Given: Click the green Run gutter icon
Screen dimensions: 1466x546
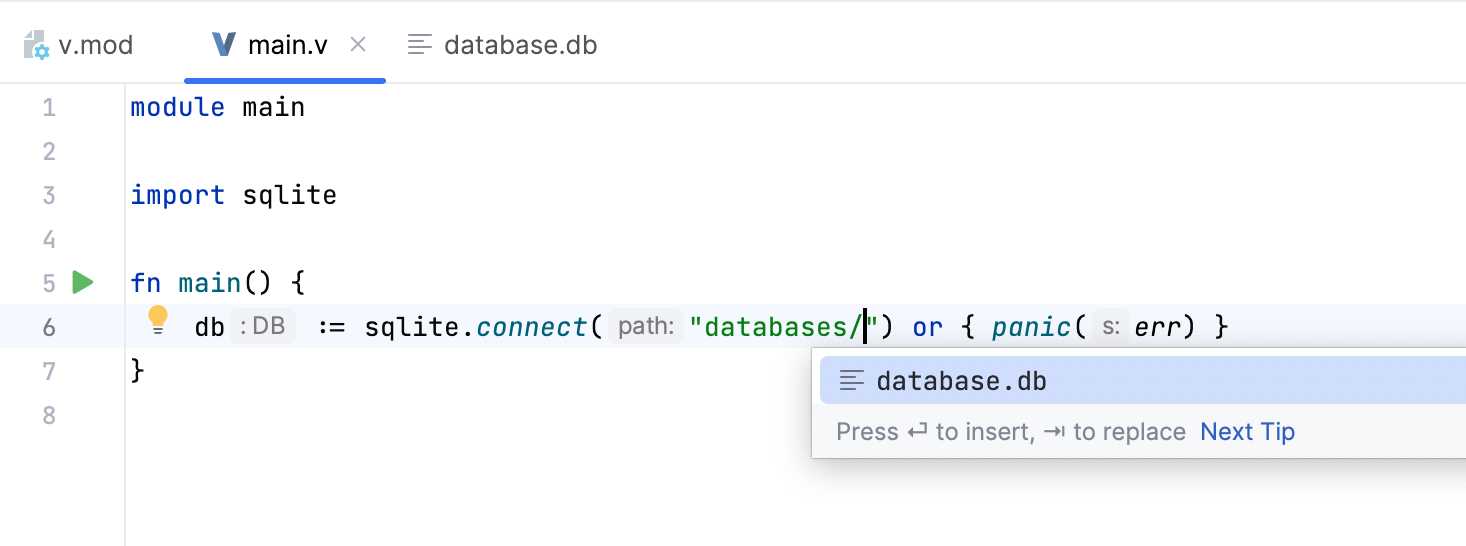Looking at the screenshot, I should (x=83, y=283).
